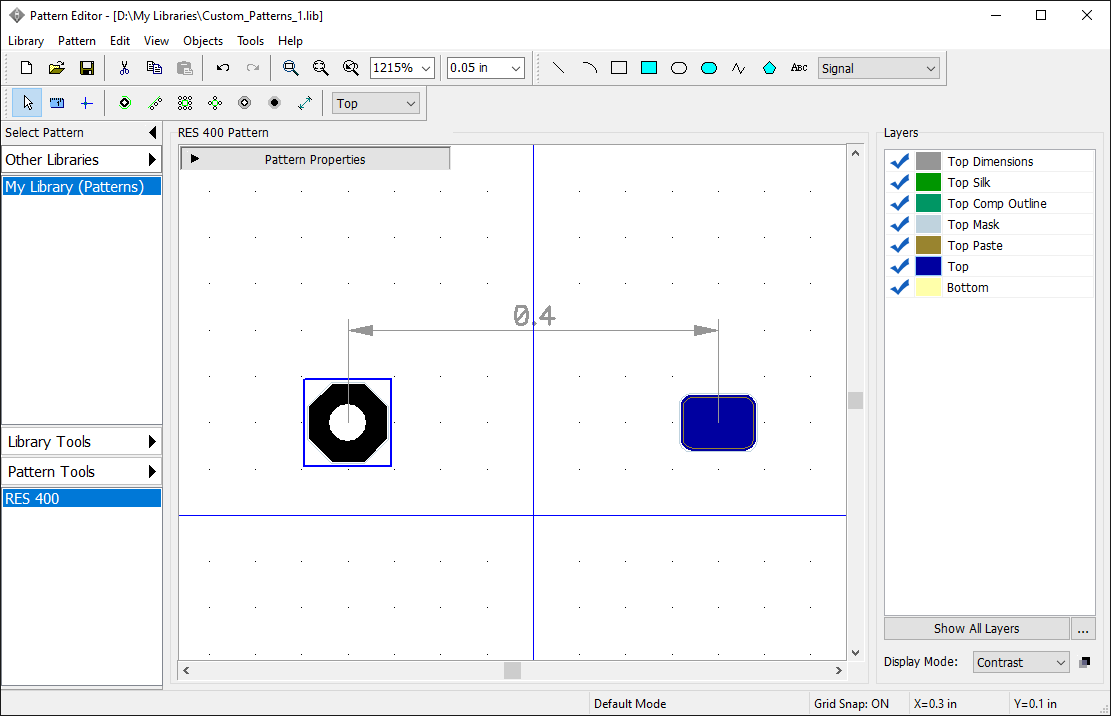1111x716 pixels.
Task: Open a library file with the folder icon
Action: click(57, 68)
